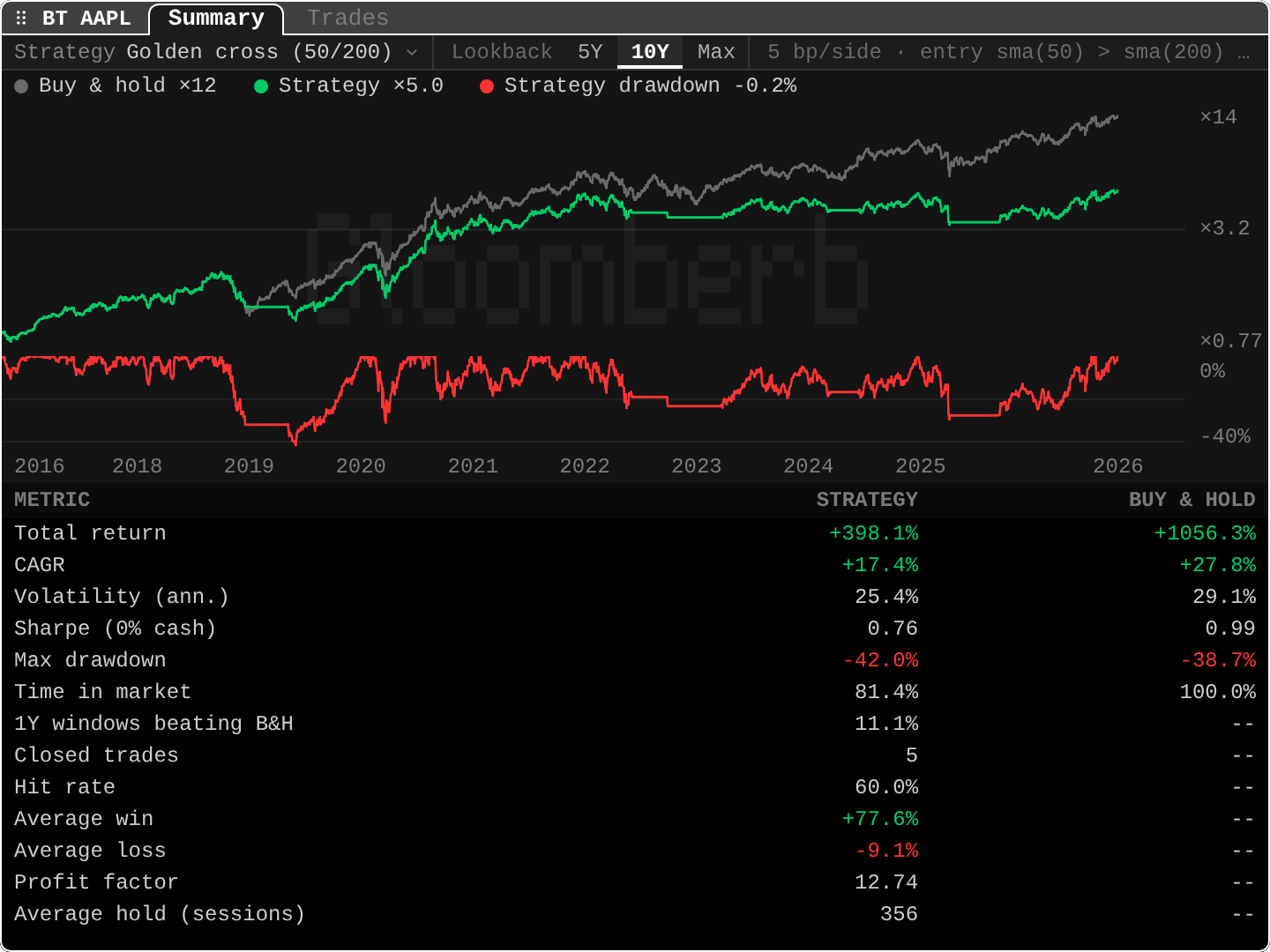Screen dimensions: 1270x952
Task: Click the green Strategy legend dot
Action: pyautogui.click(x=261, y=86)
